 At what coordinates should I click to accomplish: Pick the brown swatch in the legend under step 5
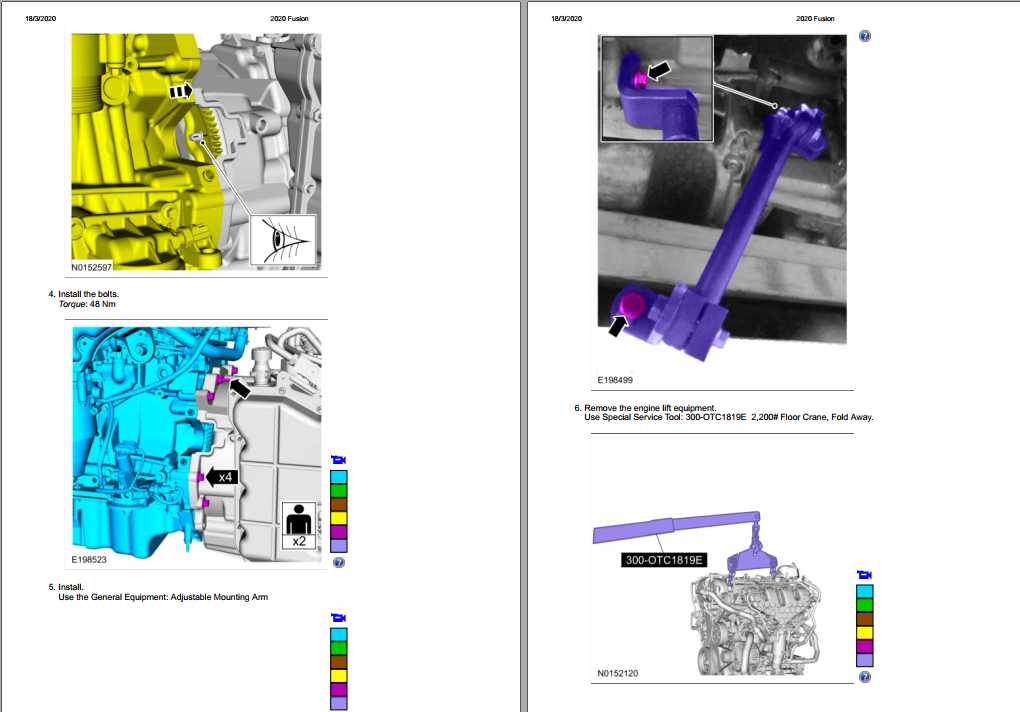339,662
